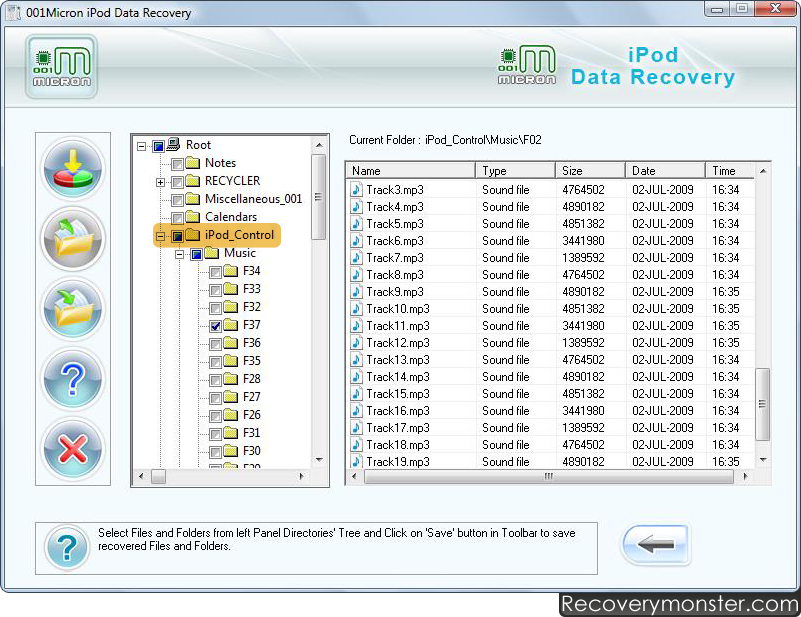Click tree panel scroll-right arrow
801x617 pixels.
(x=302, y=476)
